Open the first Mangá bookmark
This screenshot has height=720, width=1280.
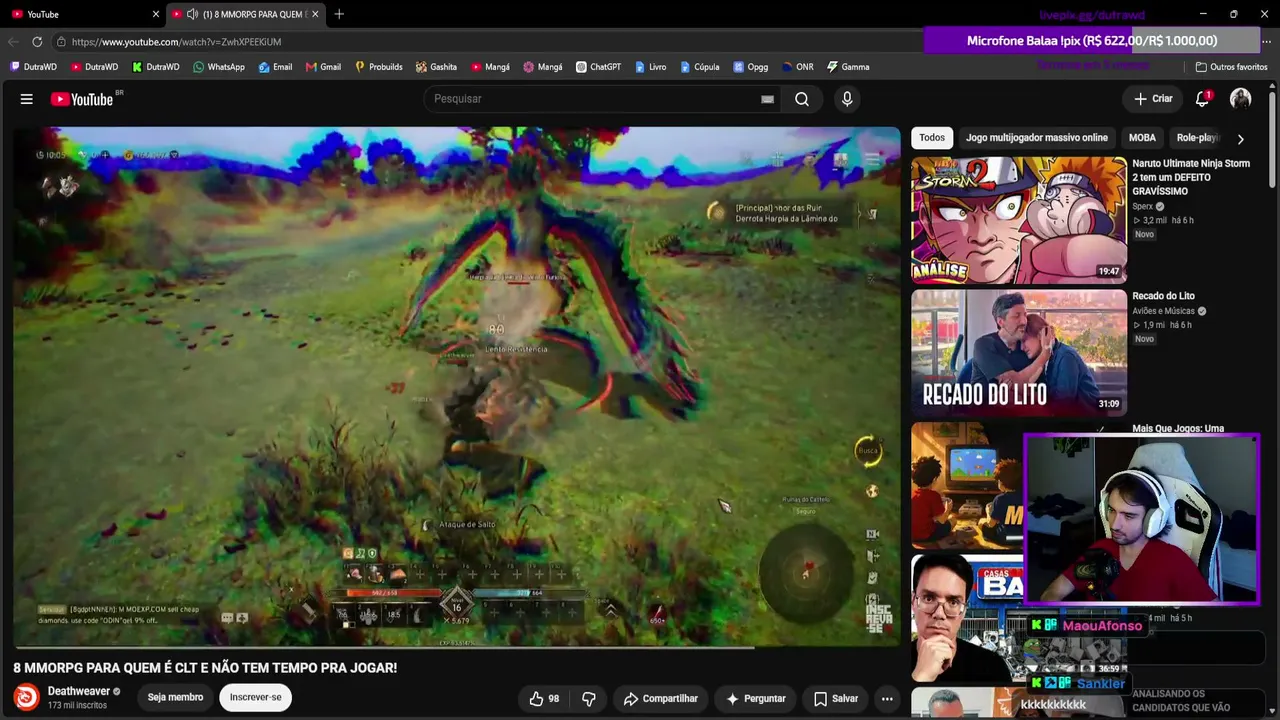pos(490,67)
